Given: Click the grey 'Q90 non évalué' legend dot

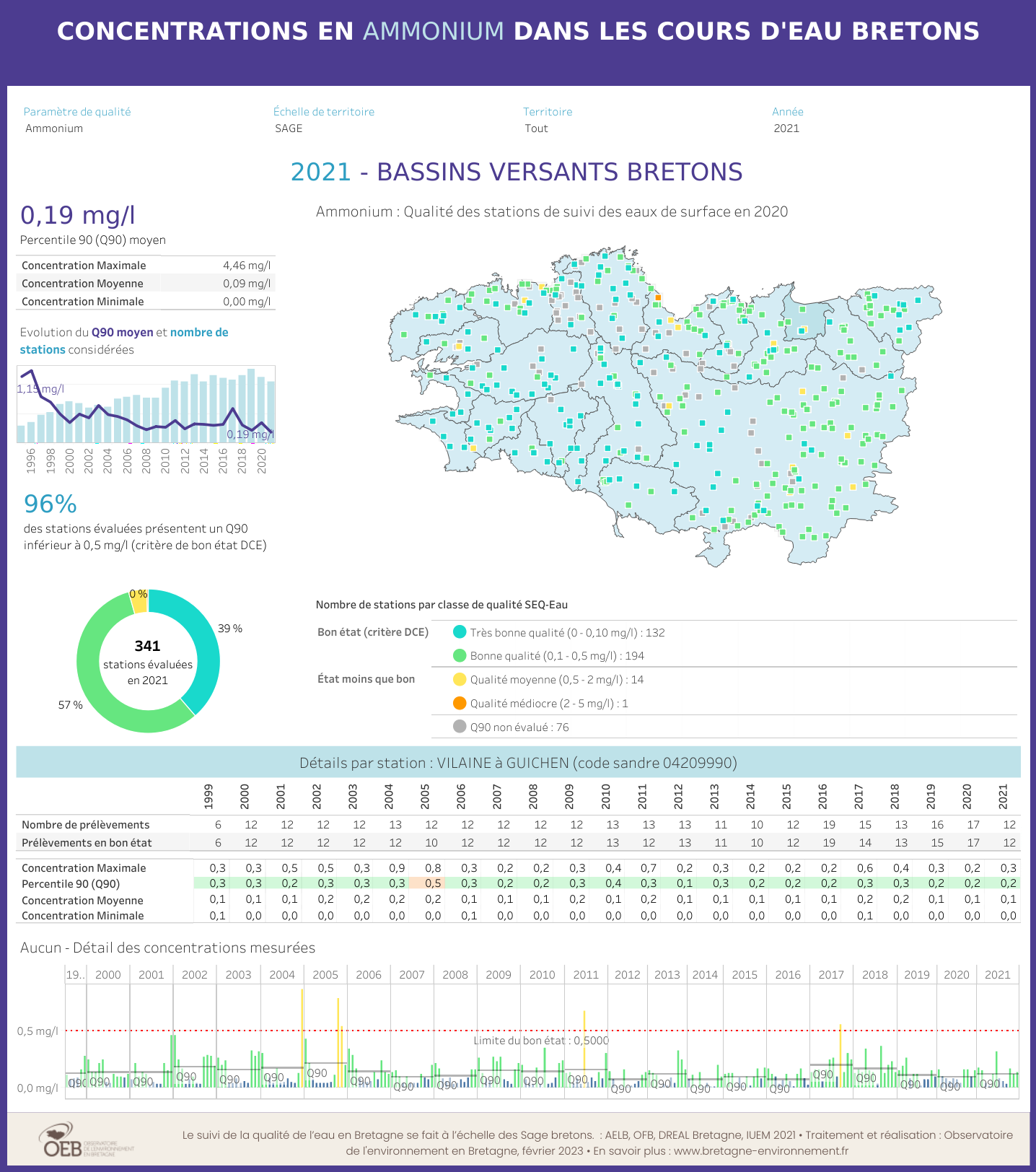Looking at the screenshot, I should point(460,727).
